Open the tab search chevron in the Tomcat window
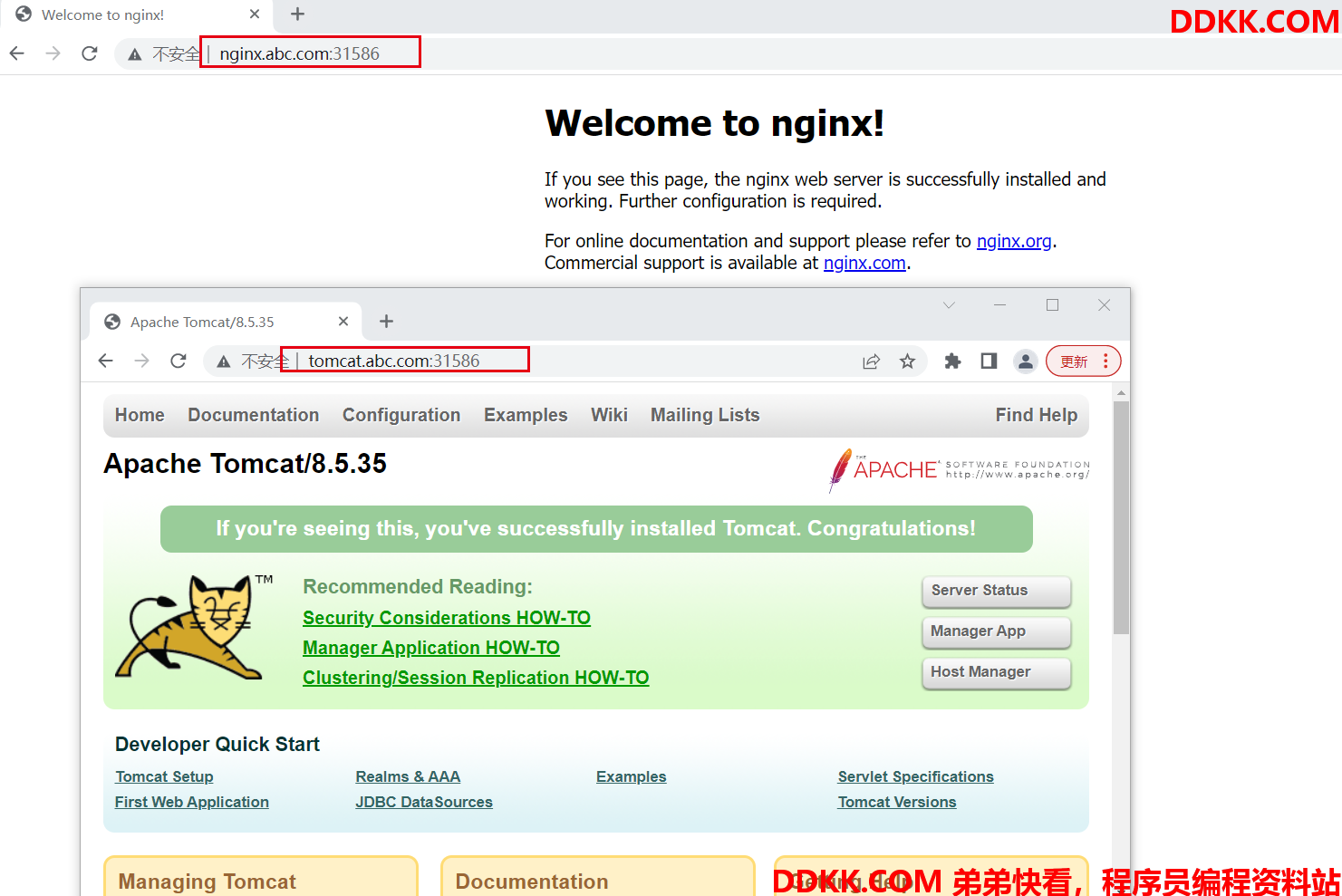This screenshot has width=1342, height=896. click(949, 305)
